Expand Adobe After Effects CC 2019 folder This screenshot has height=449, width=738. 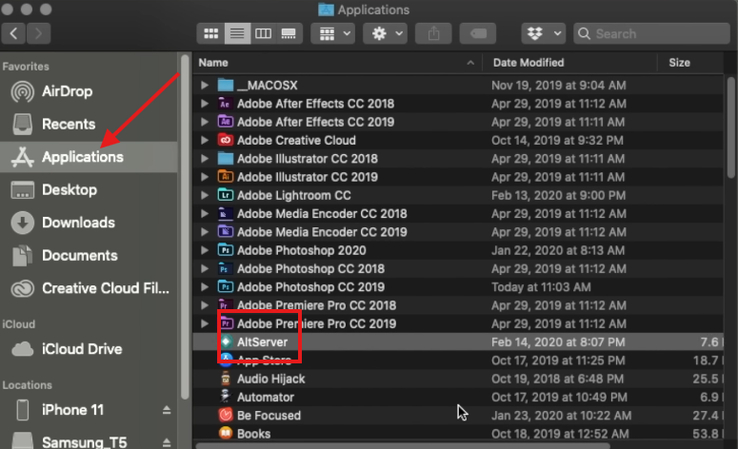pyautogui.click(x=204, y=122)
